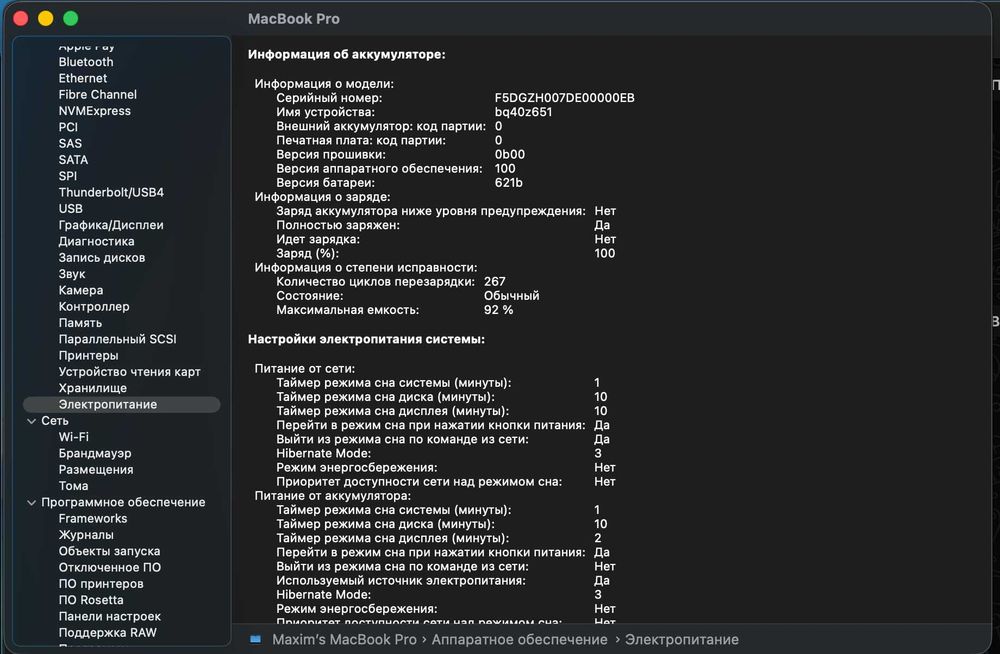This screenshot has width=1000, height=654.
Task: Click the computer icon in path bar
Action: point(255,639)
